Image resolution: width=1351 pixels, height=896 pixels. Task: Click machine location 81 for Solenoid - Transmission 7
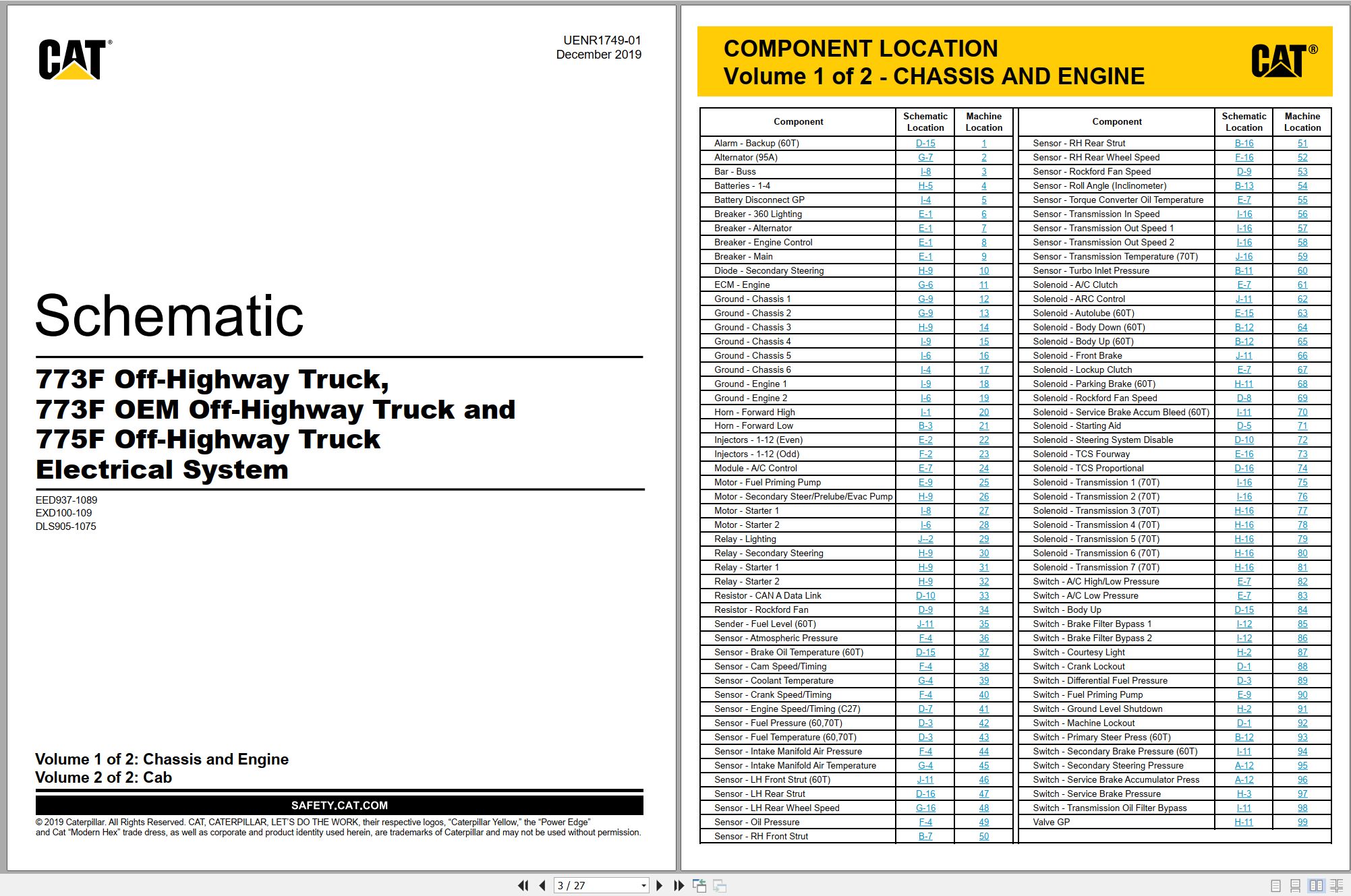[x=1302, y=568]
